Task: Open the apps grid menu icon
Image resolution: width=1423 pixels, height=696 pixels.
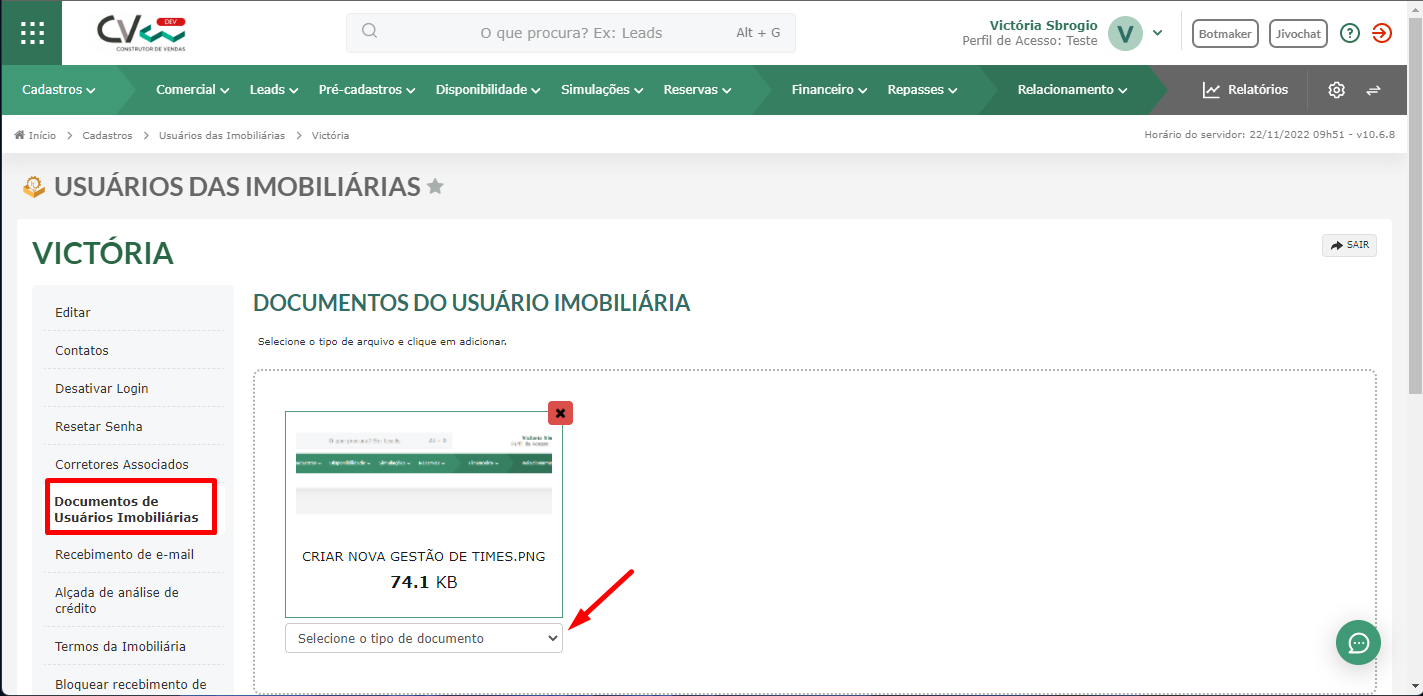Action: (32, 33)
